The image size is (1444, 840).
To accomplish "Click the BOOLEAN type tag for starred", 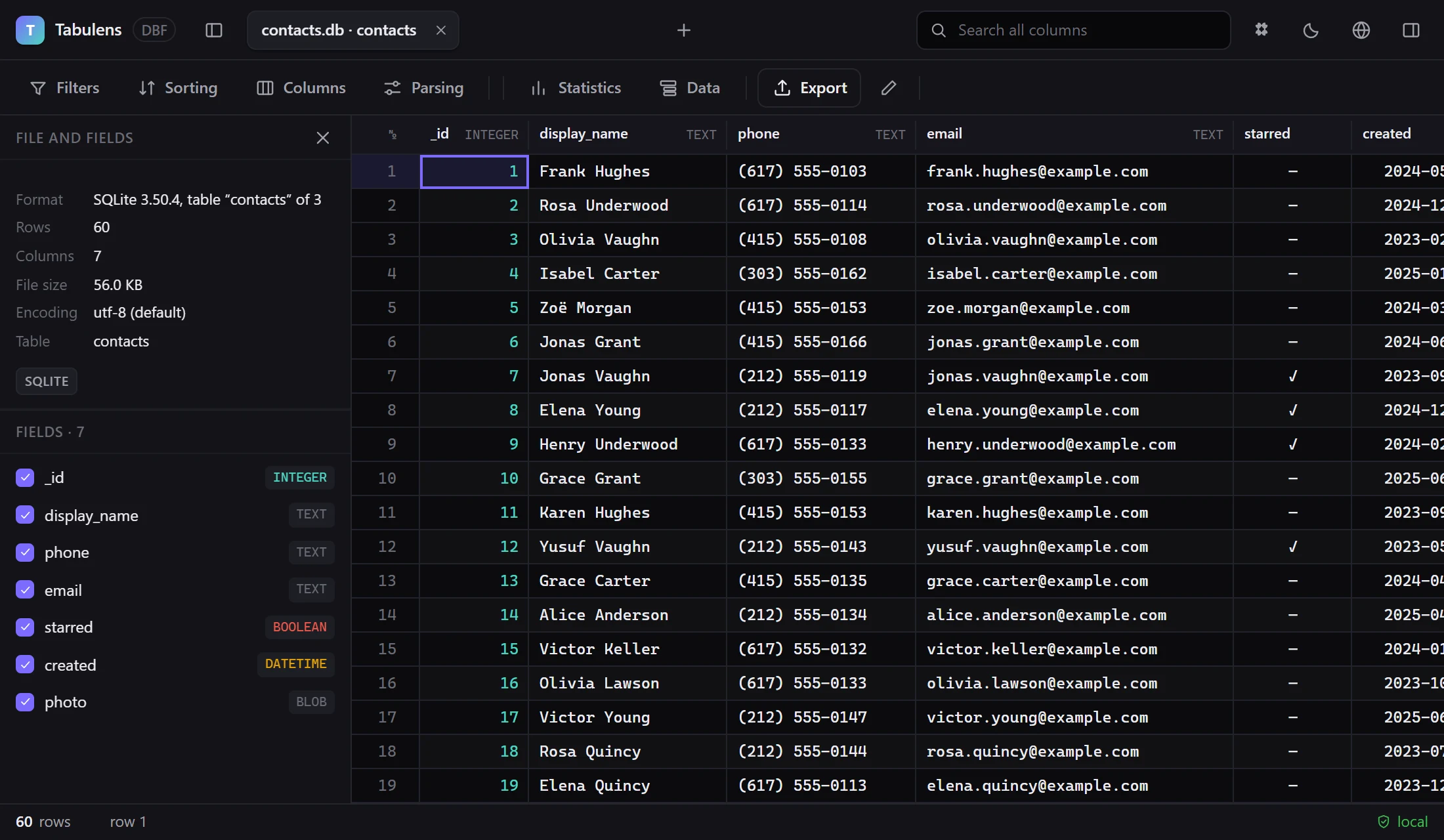I will [300, 627].
